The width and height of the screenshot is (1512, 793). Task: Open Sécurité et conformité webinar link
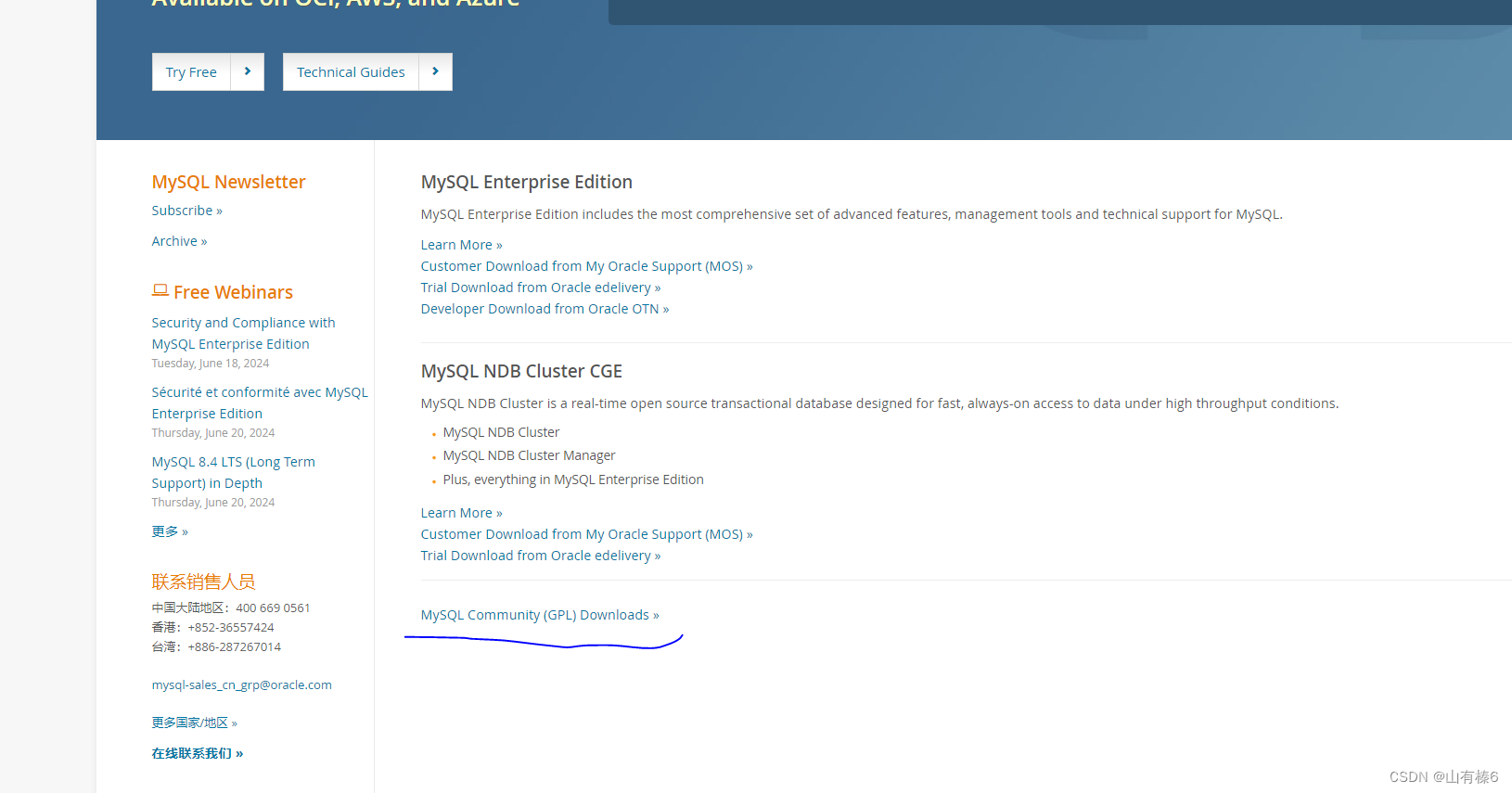pyautogui.click(x=260, y=403)
